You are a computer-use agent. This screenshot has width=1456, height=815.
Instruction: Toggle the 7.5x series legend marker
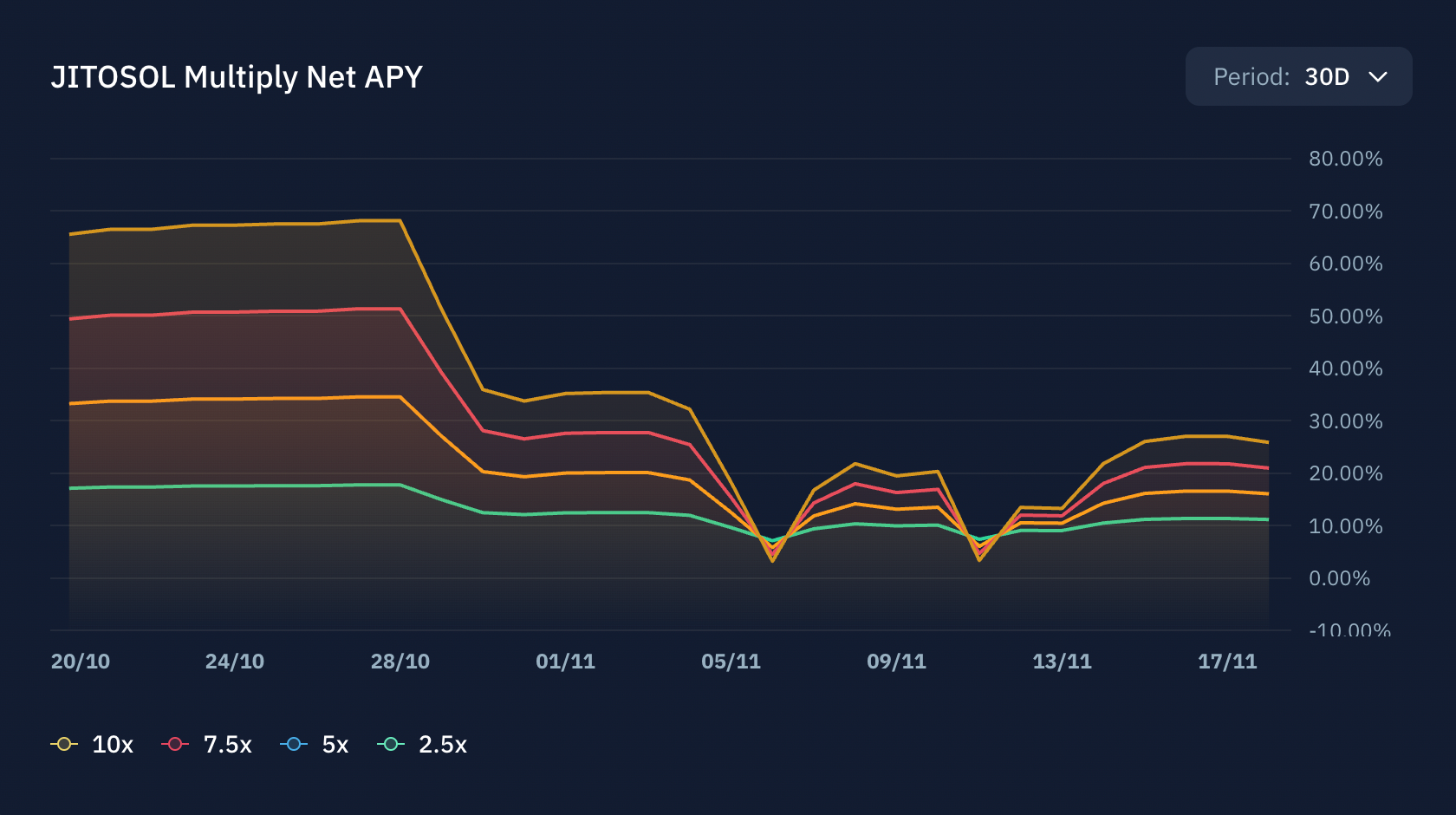(175, 744)
